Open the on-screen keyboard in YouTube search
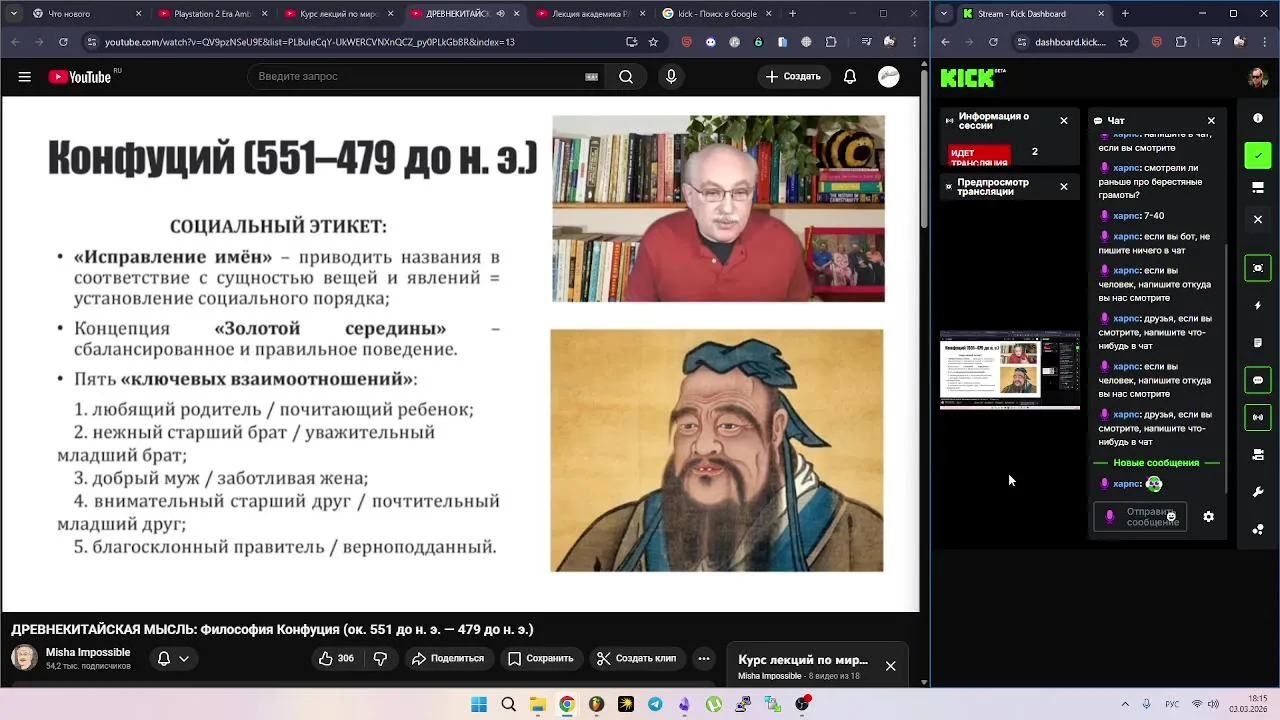 592,77
